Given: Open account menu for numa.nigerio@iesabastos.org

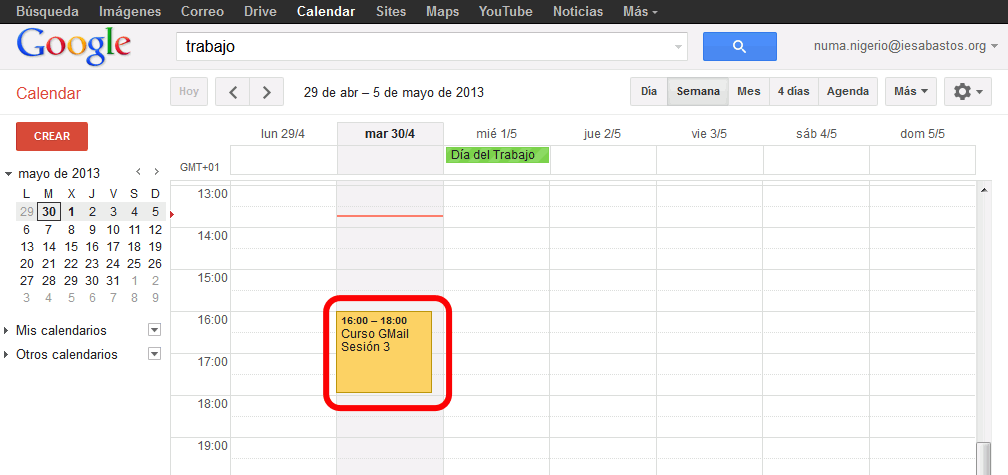Looking at the screenshot, I should tap(906, 46).
